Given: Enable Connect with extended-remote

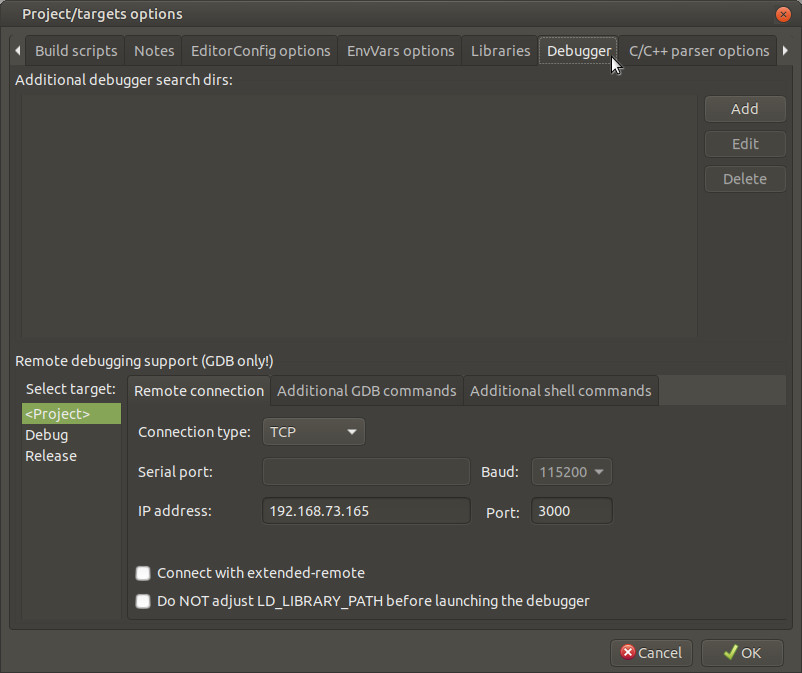Looking at the screenshot, I should (144, 573).
